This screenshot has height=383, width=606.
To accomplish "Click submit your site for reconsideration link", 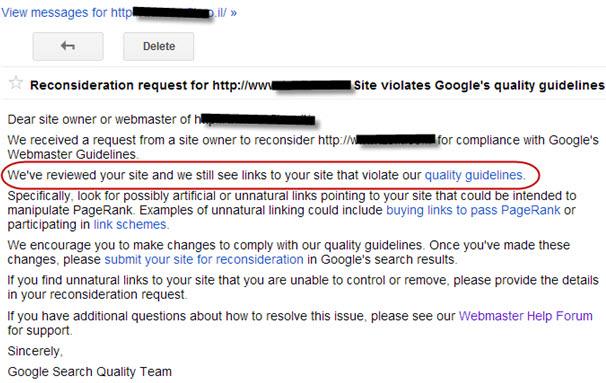I will (204, 259).
